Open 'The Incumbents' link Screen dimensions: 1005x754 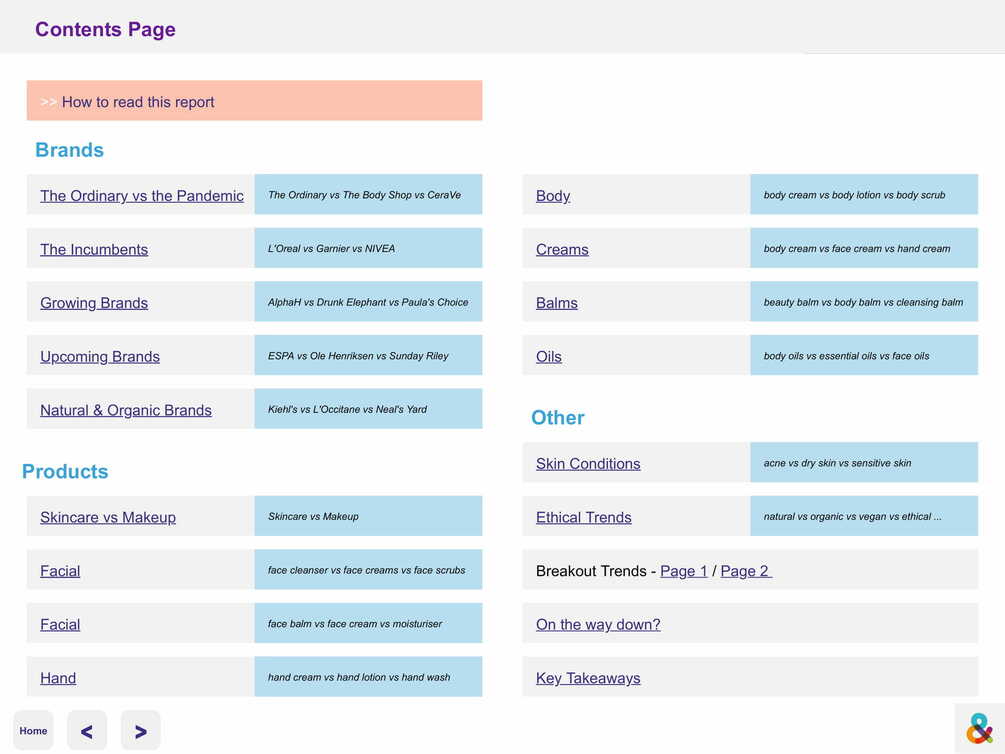[94, 249]
